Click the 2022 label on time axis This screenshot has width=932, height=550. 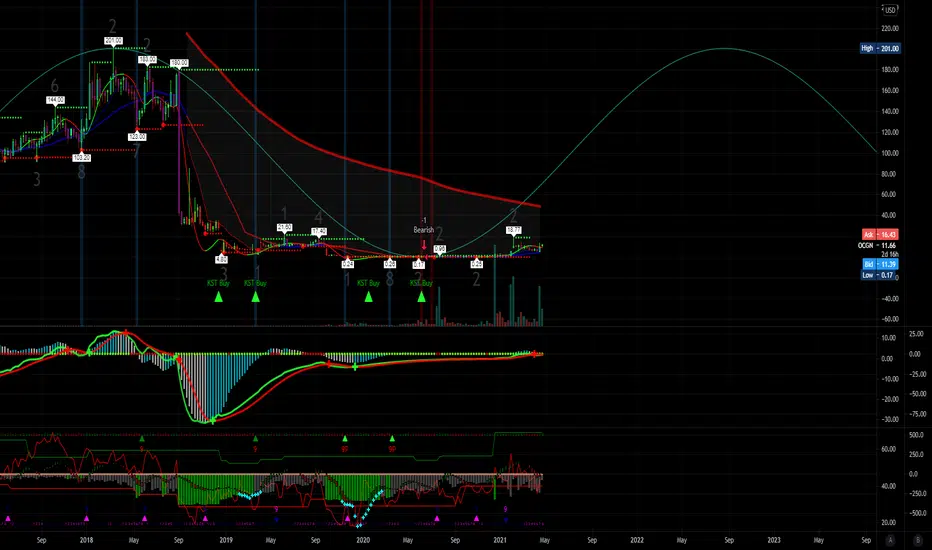click(x=637, y=540)
